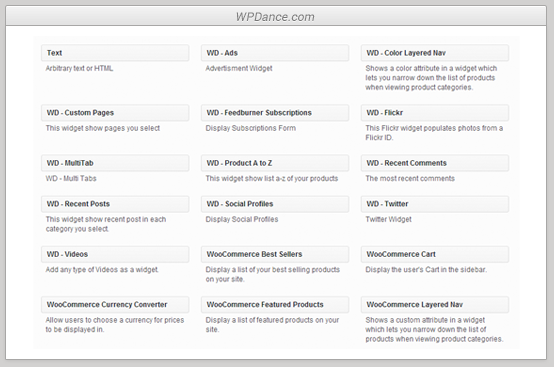The height and width of the screenshot is (367, 554).
Task: Click the 'Display Social Profiles' description
Action: point(242,219)
